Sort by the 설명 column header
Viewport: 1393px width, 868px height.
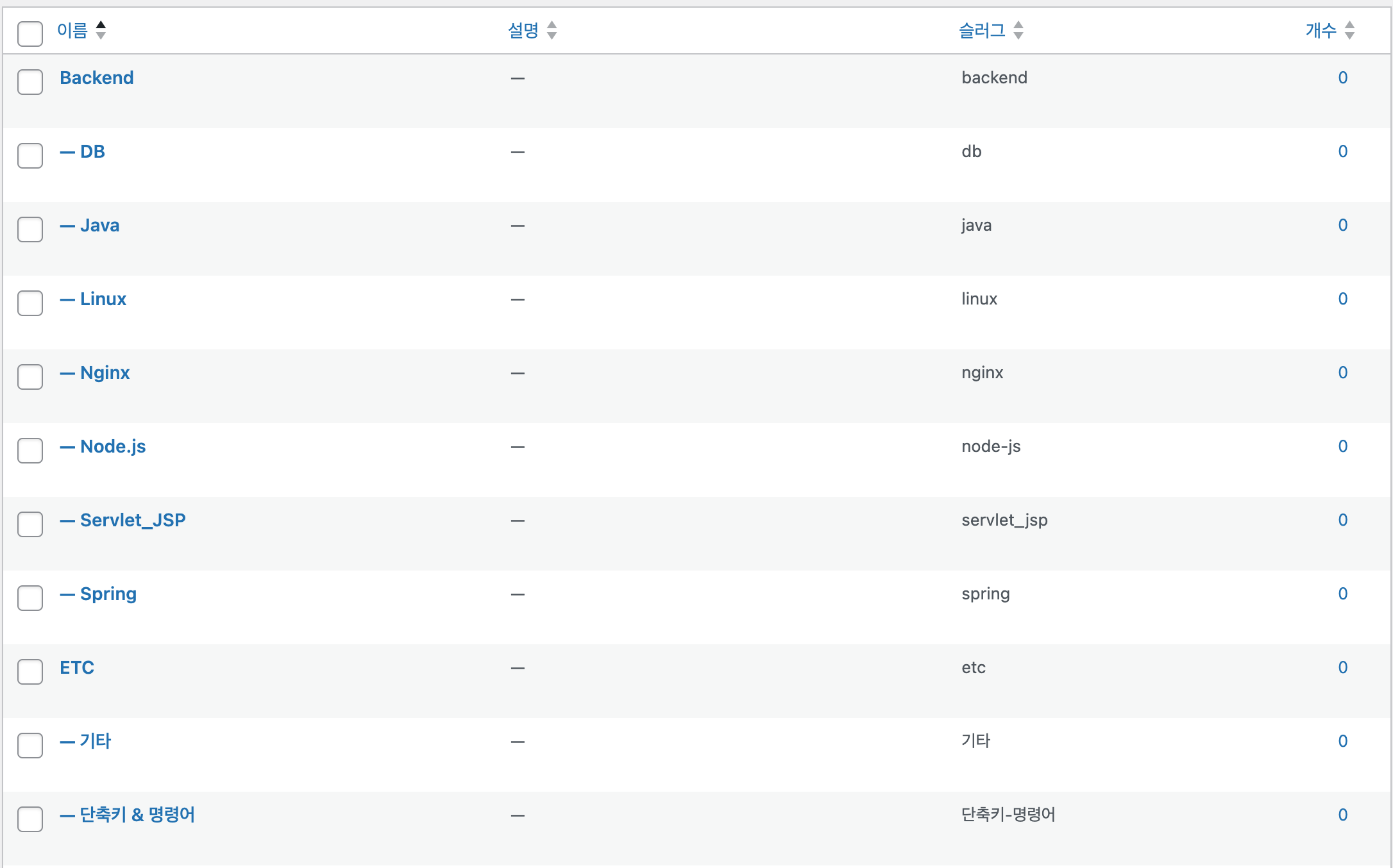click(523, 30)
